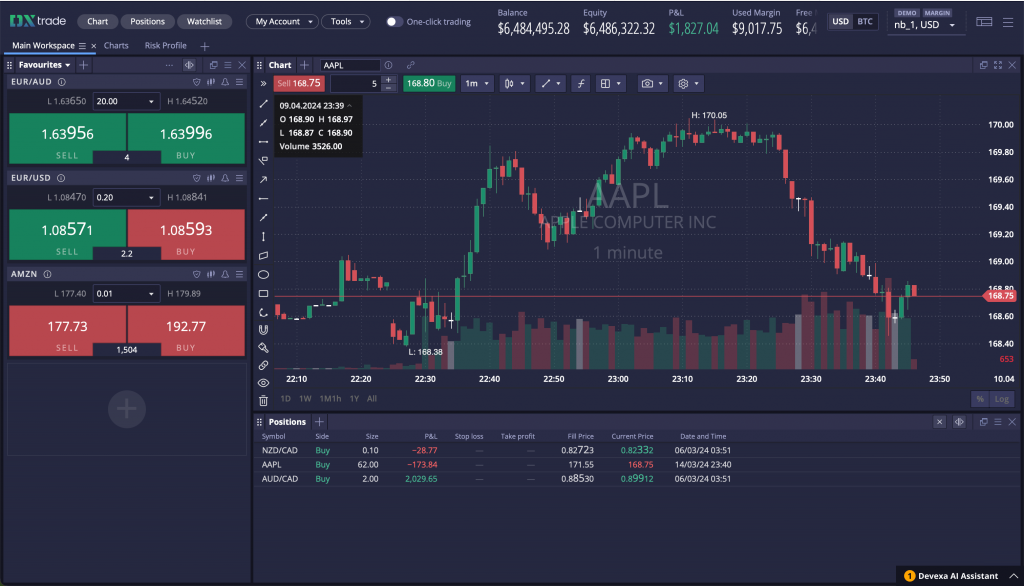Add new tab in Favourites panel
1024x586 pixels.
click(84, 65)
